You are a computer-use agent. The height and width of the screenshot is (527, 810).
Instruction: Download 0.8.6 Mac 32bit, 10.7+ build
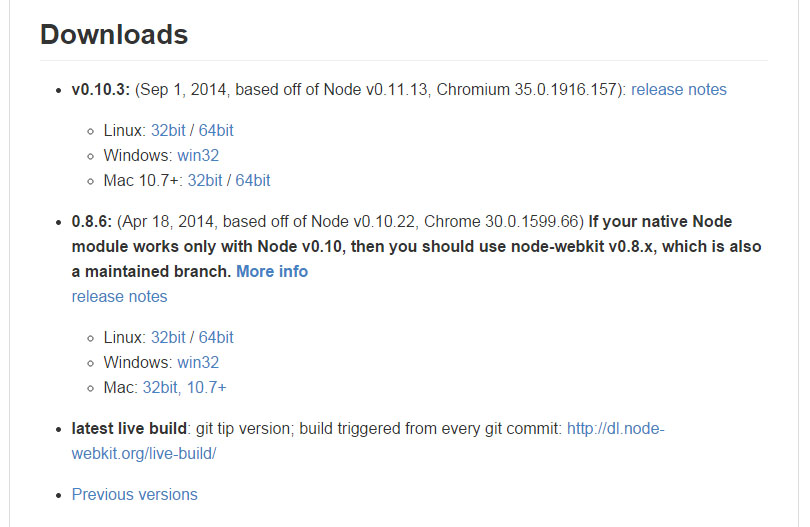coord(185,388)
